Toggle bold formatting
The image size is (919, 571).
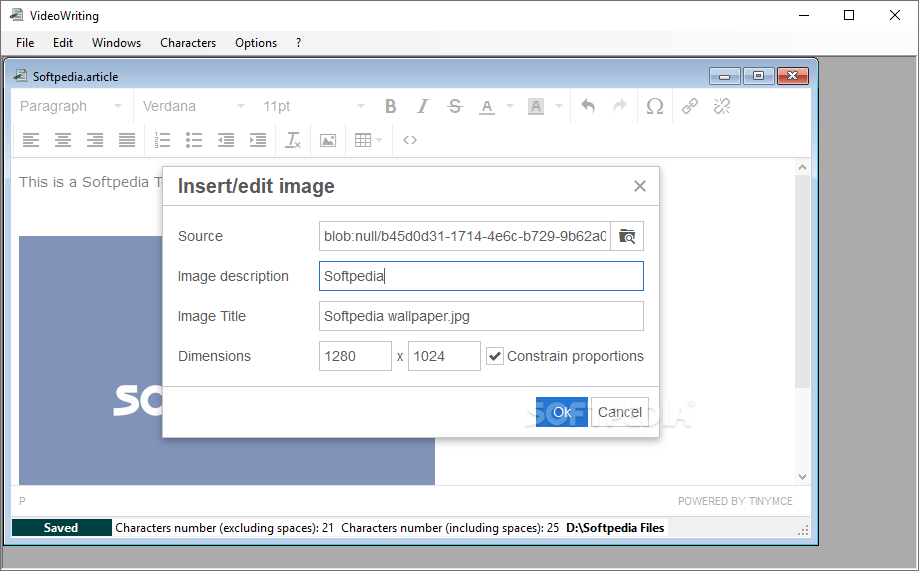(390, 106)
